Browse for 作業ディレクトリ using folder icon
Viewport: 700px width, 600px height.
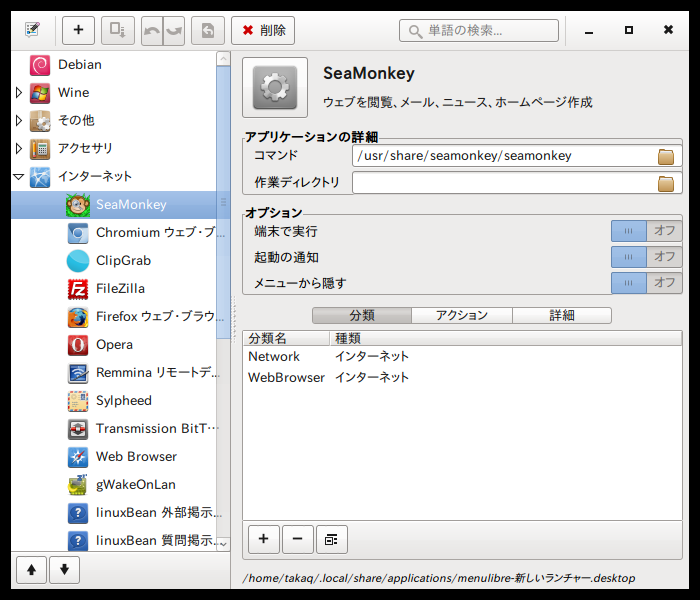(665, 183)
